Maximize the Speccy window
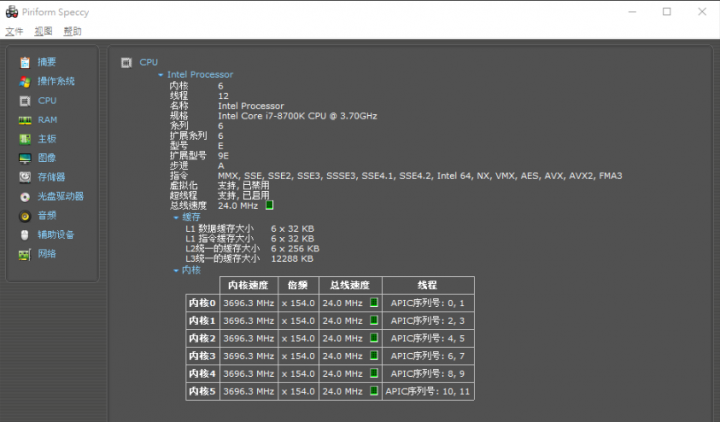The width and height of the screenshot is (720, 422). (667, 12)
